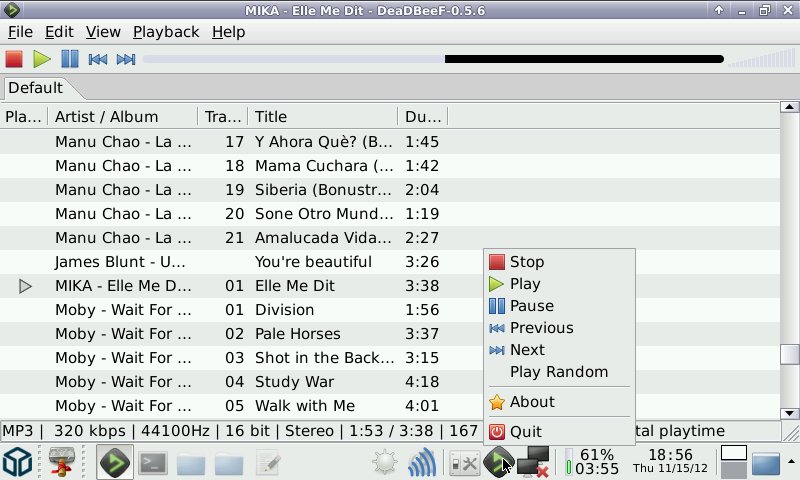Choose Play in the tray context menu

coord(559,284)
